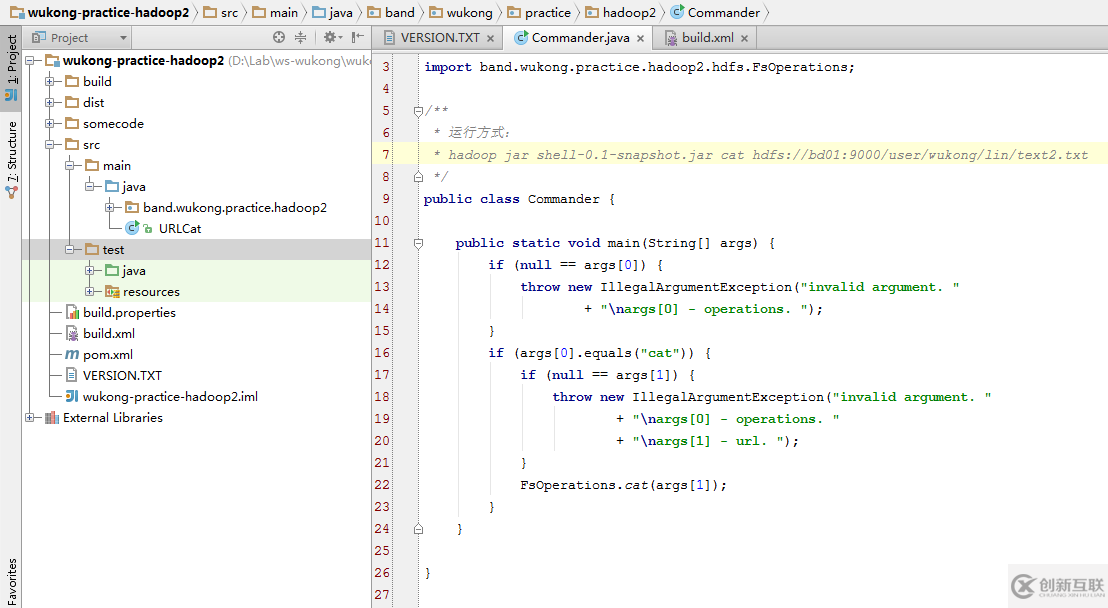Collapse the test folder node
This screenshot has height=608, width=1108.
tap(70, 250)
